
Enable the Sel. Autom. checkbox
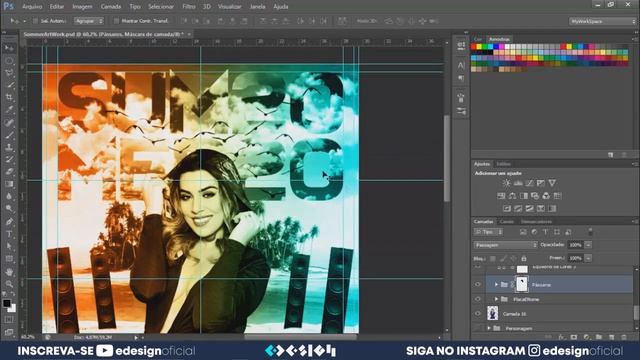tap(35, 21)
